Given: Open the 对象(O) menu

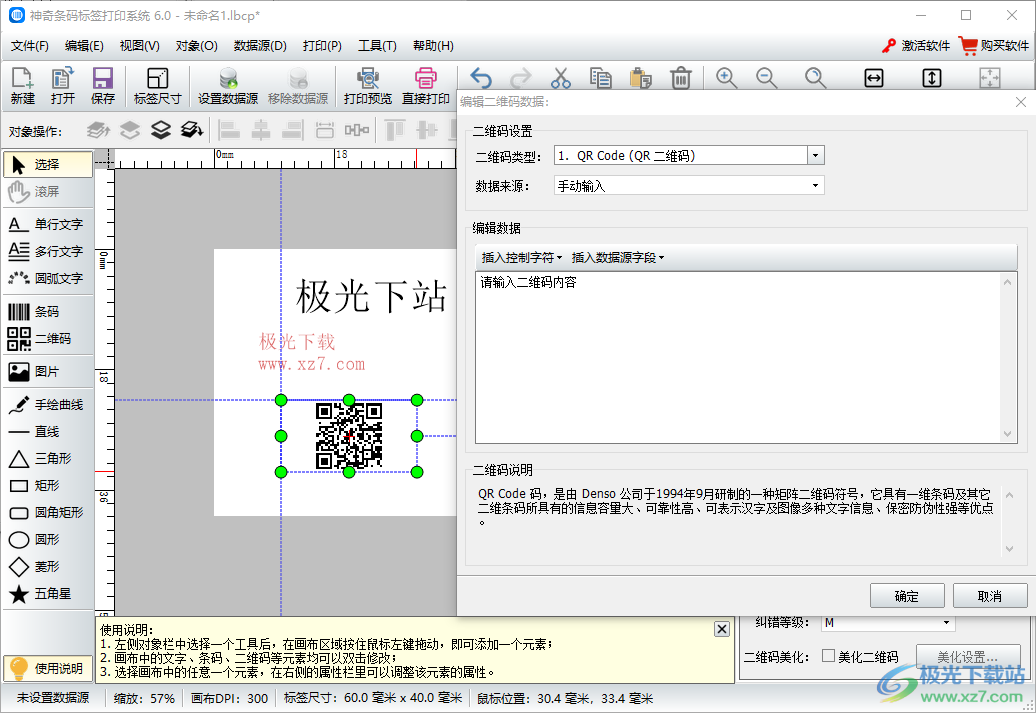Looking at the screenshot, I should [196, 46].
